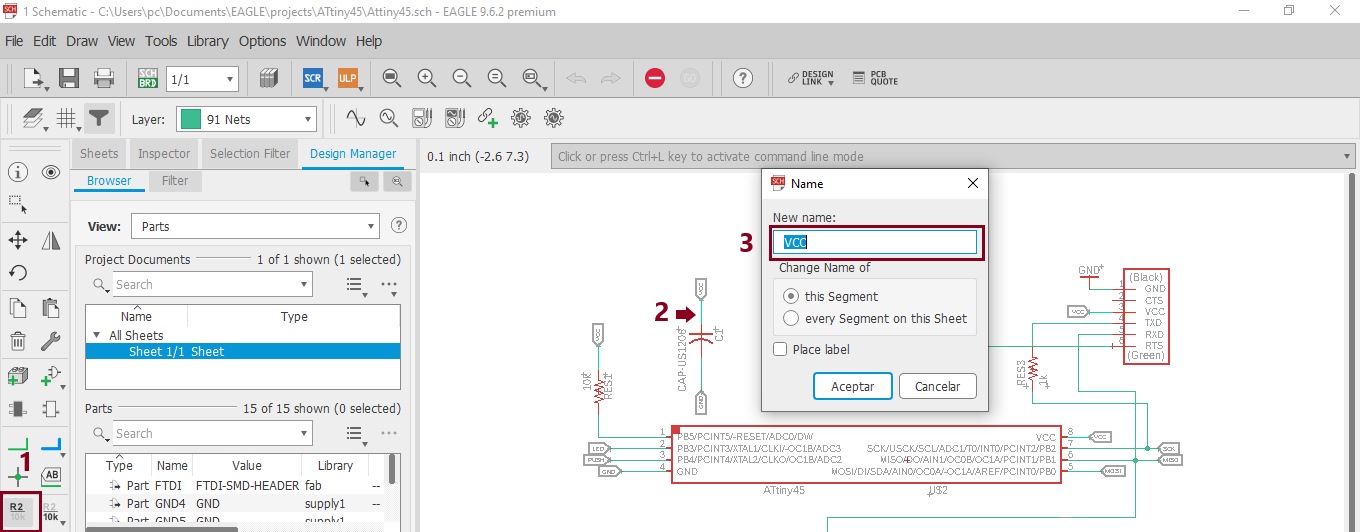Switch to the Filter sub-tab
Viewport: 1360px width, 532px height.
tap(175, 181)
